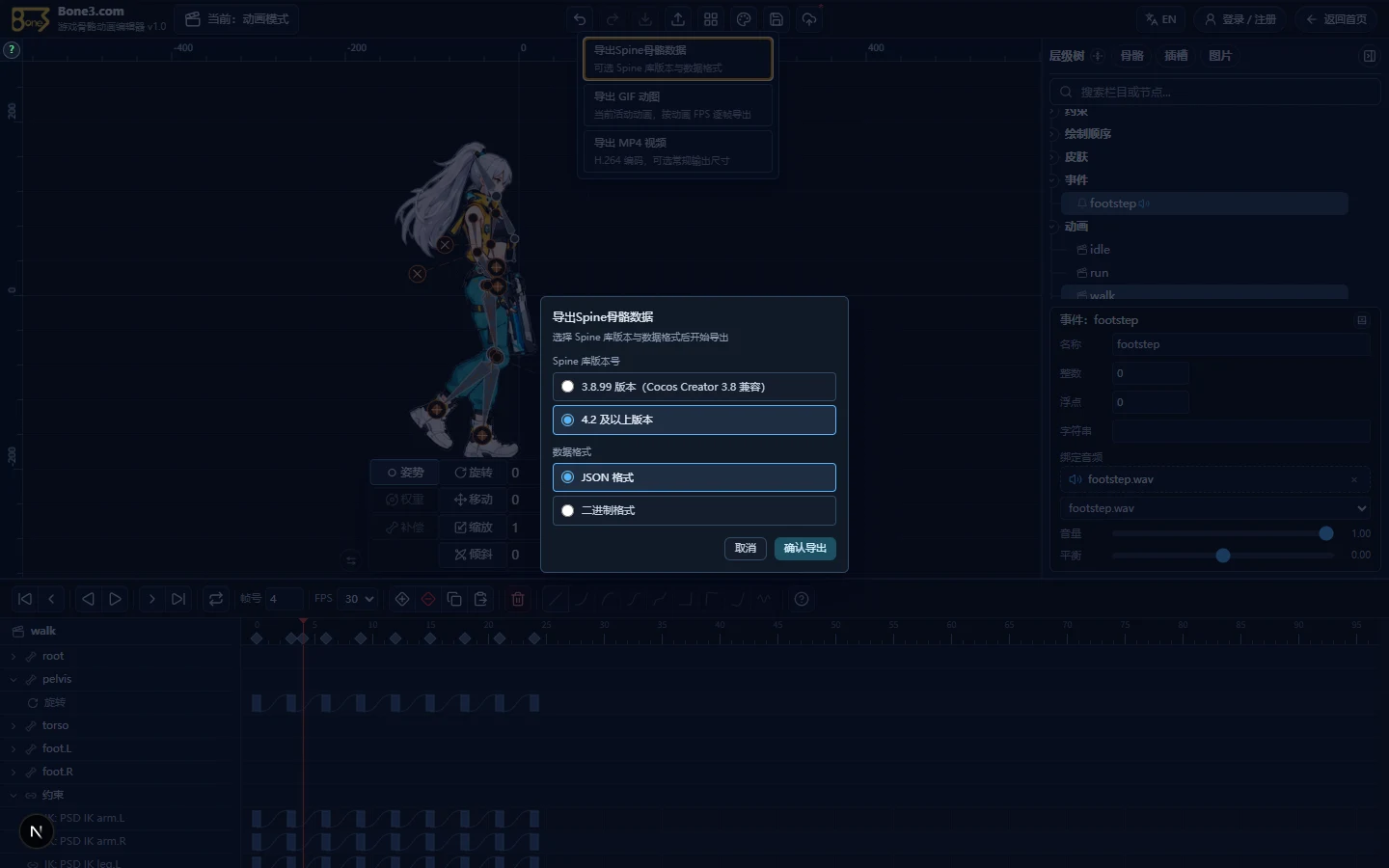Image resolution: width=1389 pixels, height=868 pixels.
Task: Open the footstep.wav audio dropdown
Action: [1216, 508]
